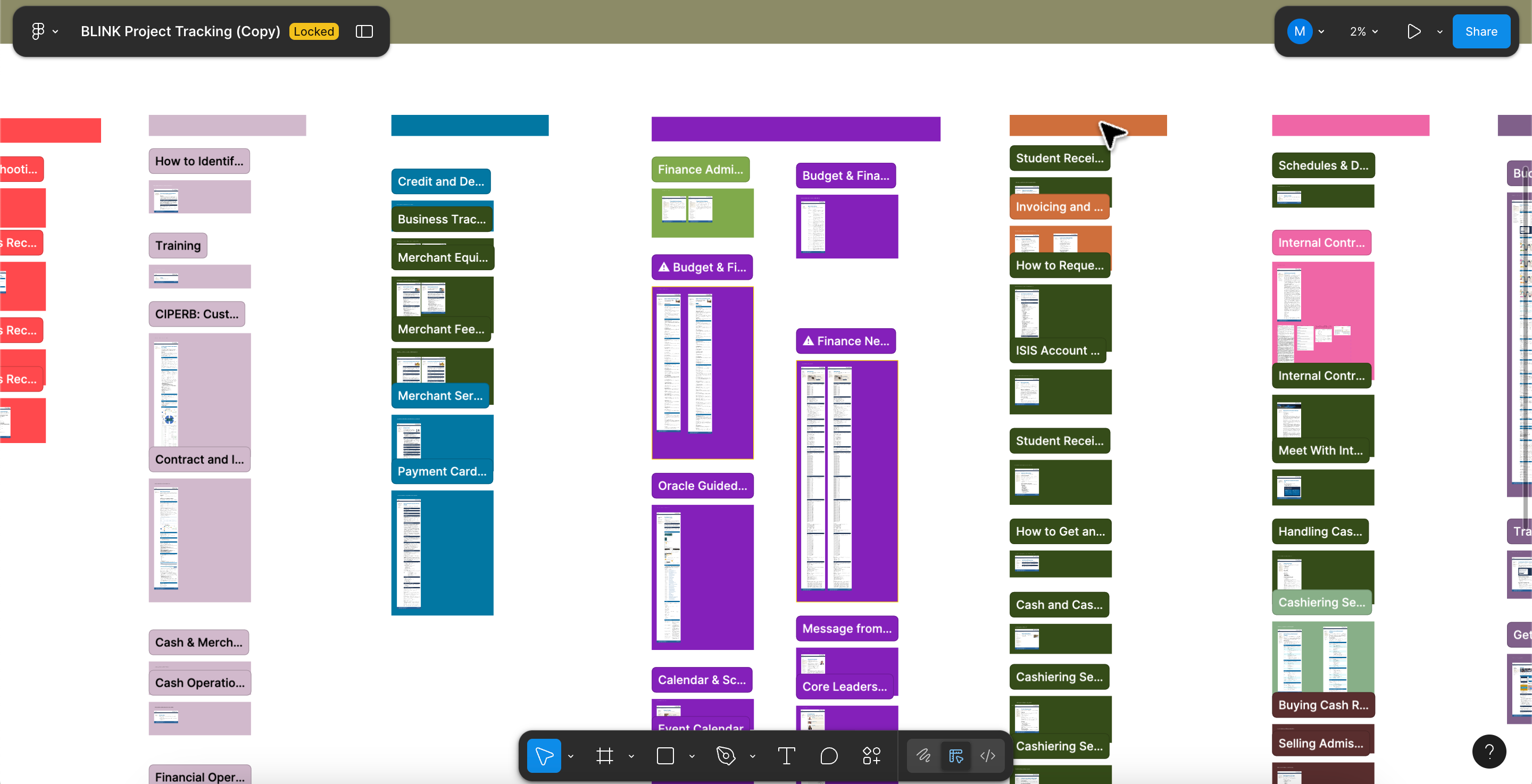The height and width of the screenshot is (784, 1532).
Task: Select the Message from... frame label
Action: (847, 628)
